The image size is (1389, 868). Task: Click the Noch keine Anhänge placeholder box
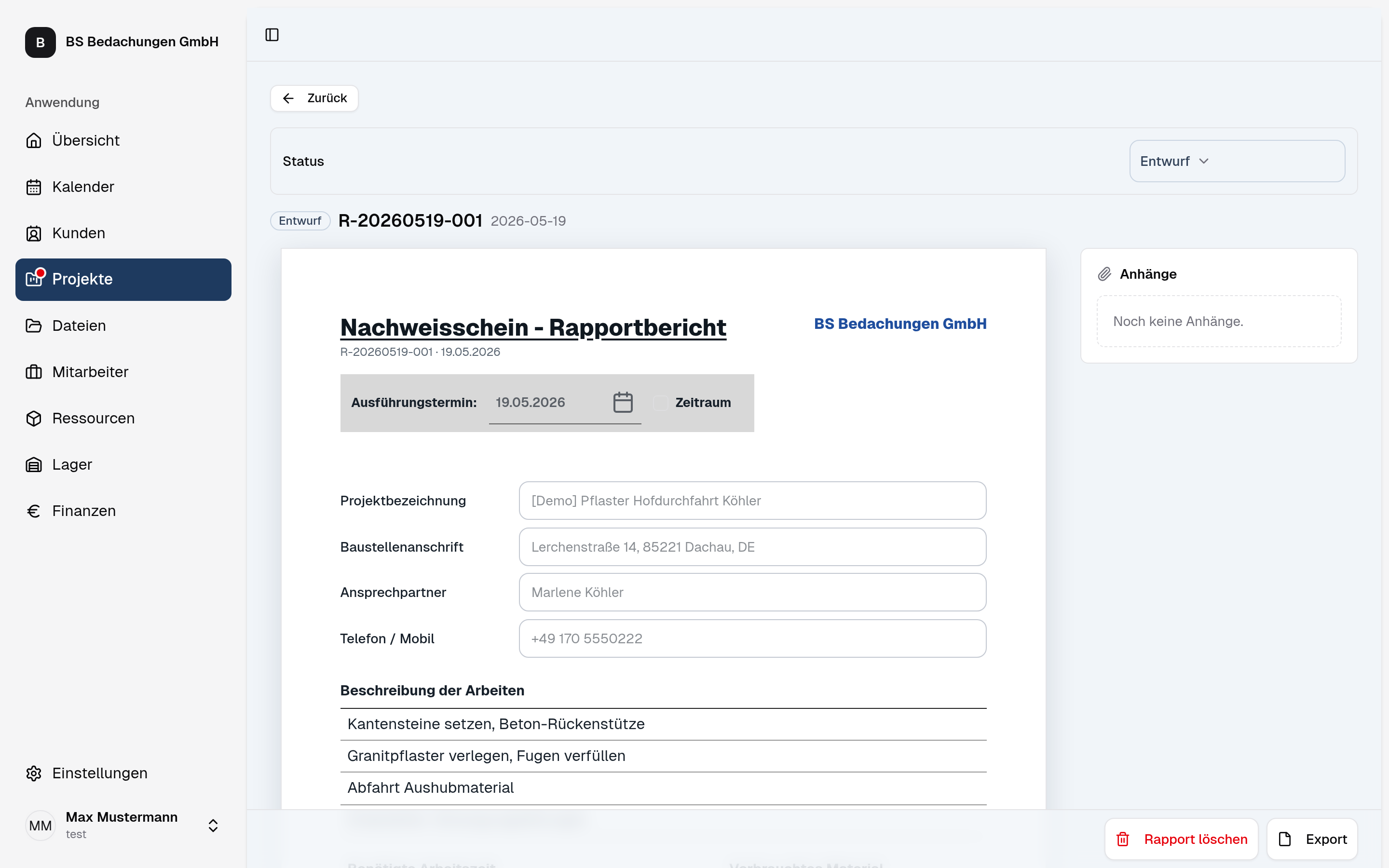pyautogui.click(x=1219, y=322)
